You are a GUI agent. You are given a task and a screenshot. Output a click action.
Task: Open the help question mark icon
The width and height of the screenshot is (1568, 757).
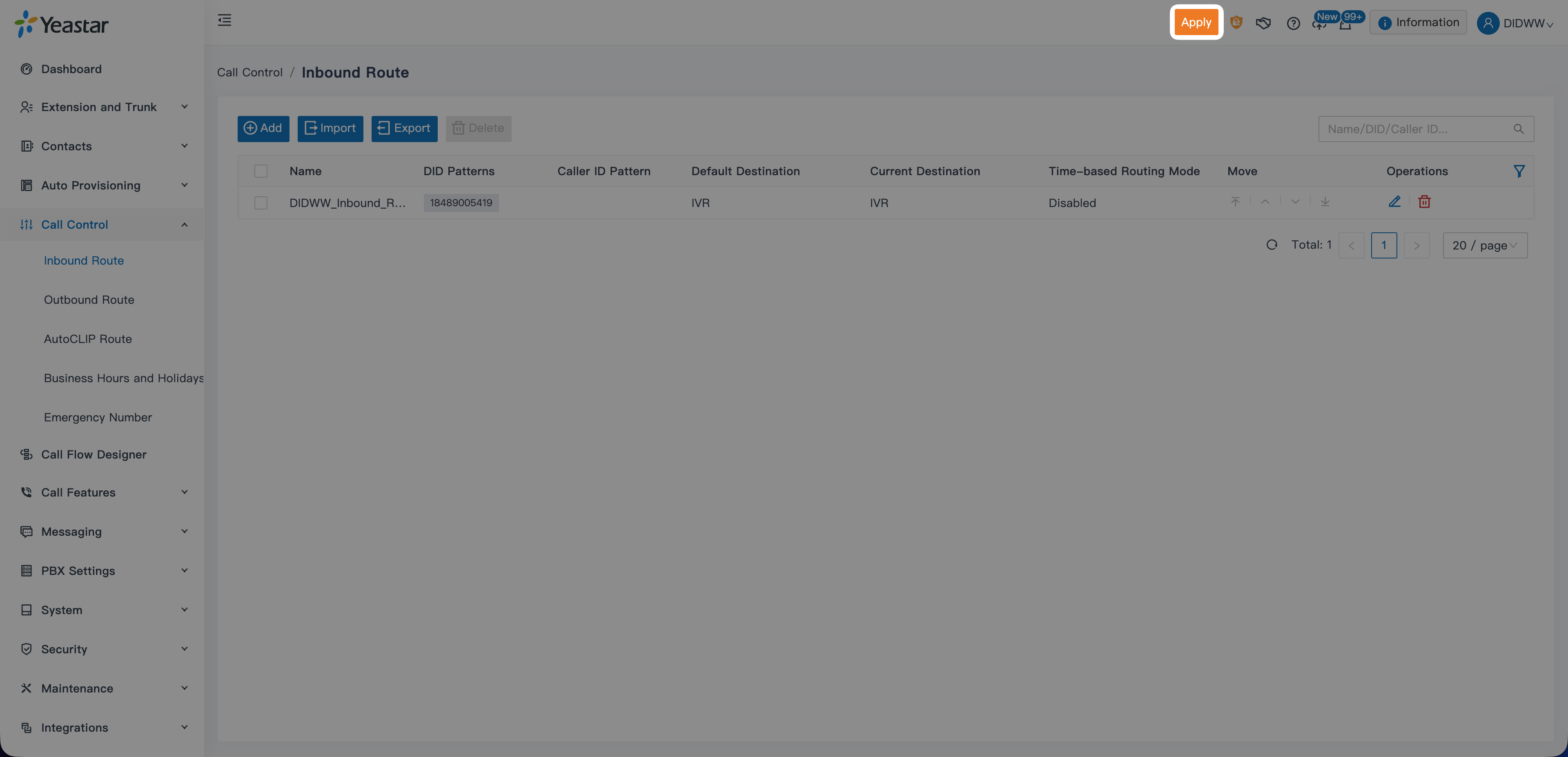1293,23
